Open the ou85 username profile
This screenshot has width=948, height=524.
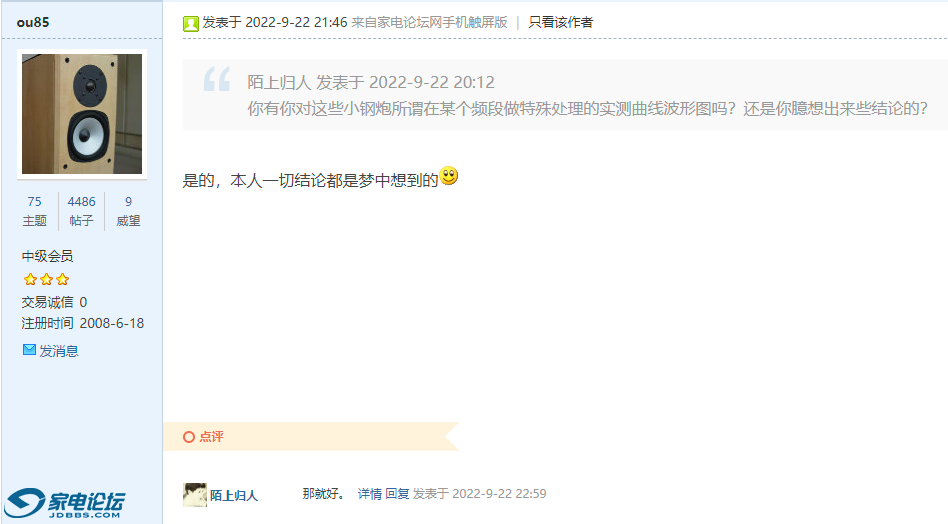pos(33,22)
